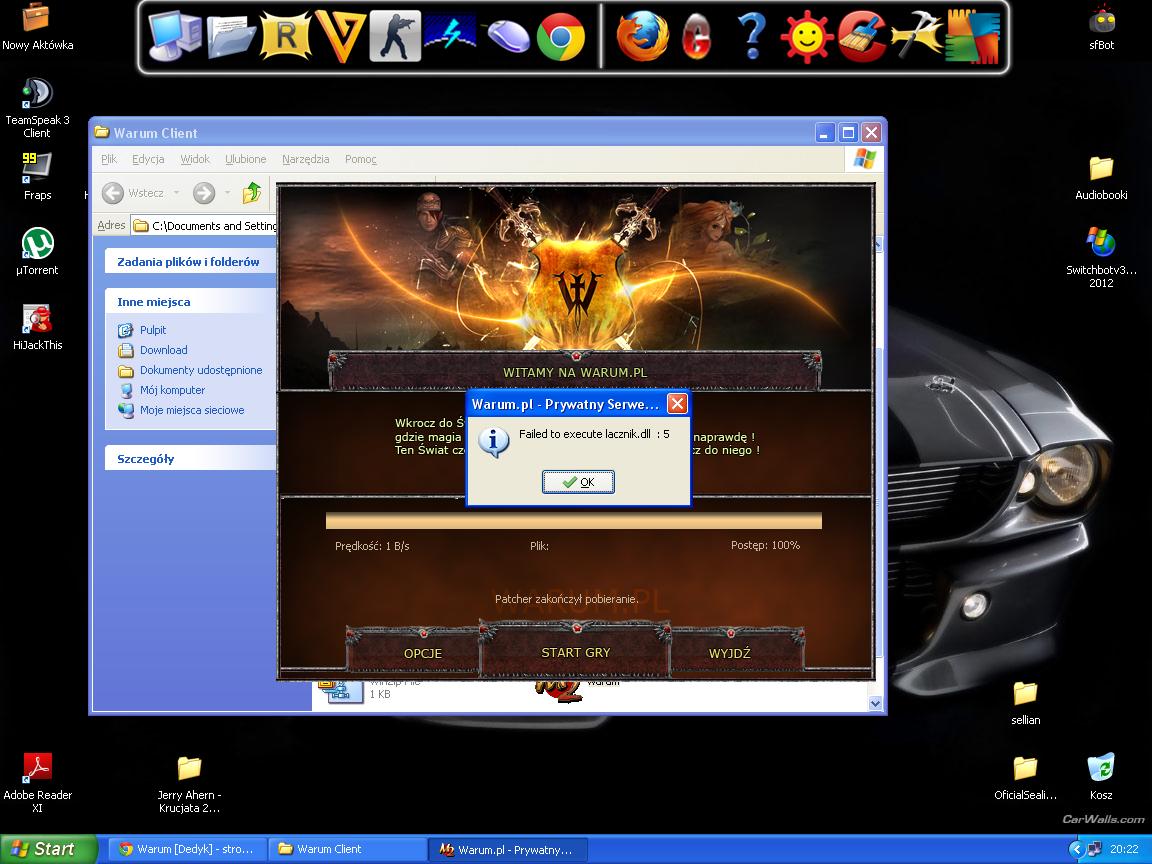Select the Nowy Aktówka desktop icon

point(37,26)
